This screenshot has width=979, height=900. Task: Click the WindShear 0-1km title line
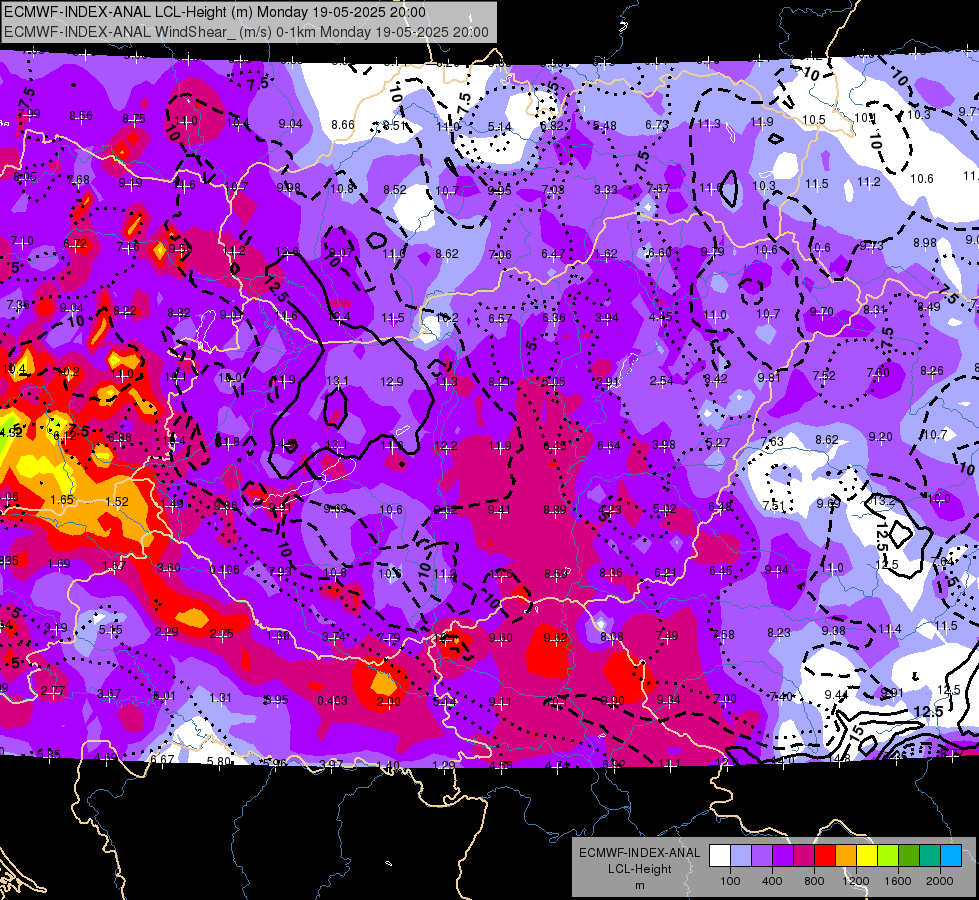246,32
